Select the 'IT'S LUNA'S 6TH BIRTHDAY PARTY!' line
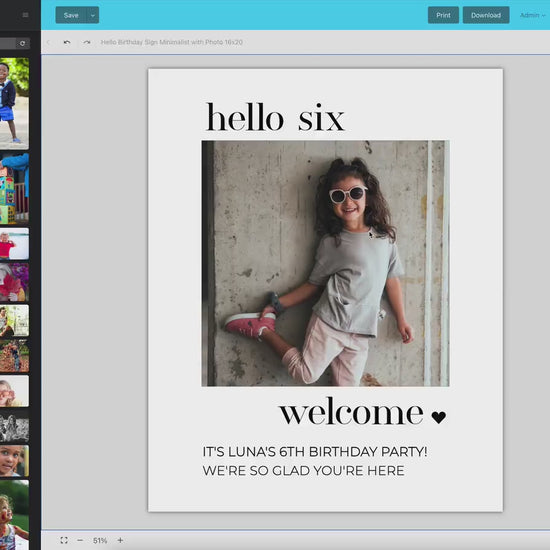 pos(315,451)
